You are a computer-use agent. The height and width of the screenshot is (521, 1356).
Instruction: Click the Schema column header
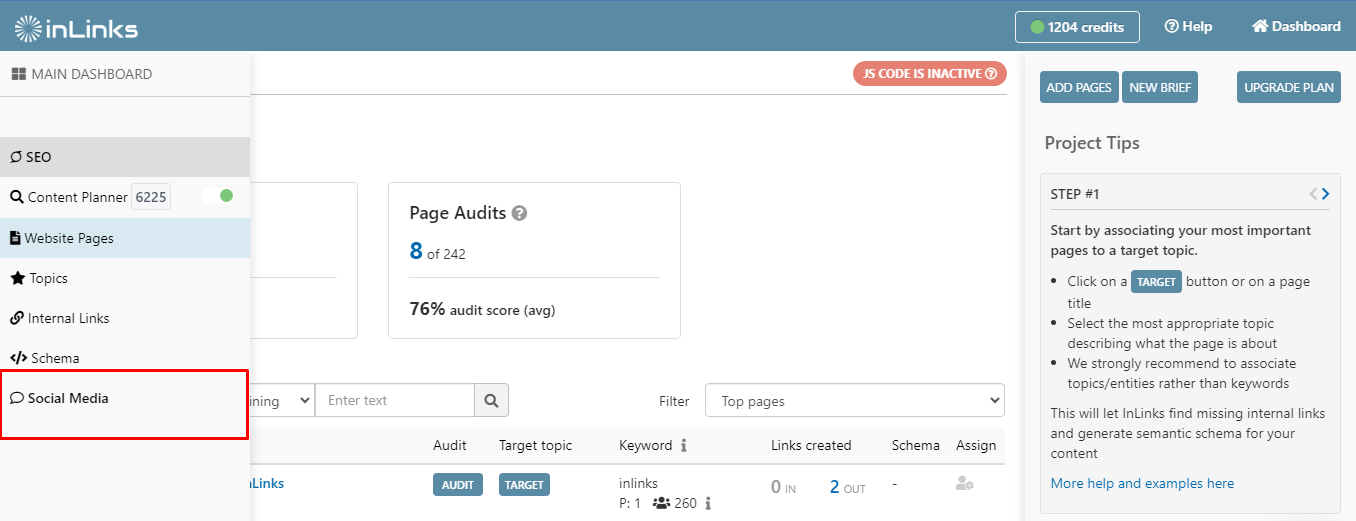point(916,445)
